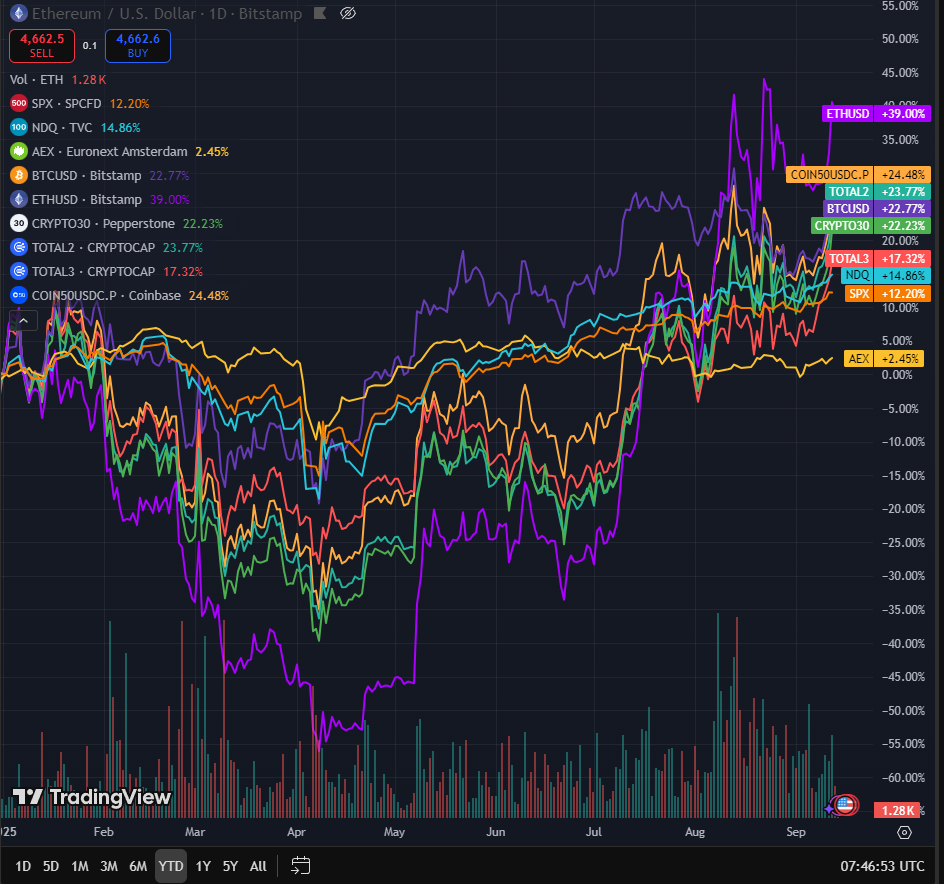
Task: Click the COIN50USDC.P Coinbase icon
Action: point(19,296)
